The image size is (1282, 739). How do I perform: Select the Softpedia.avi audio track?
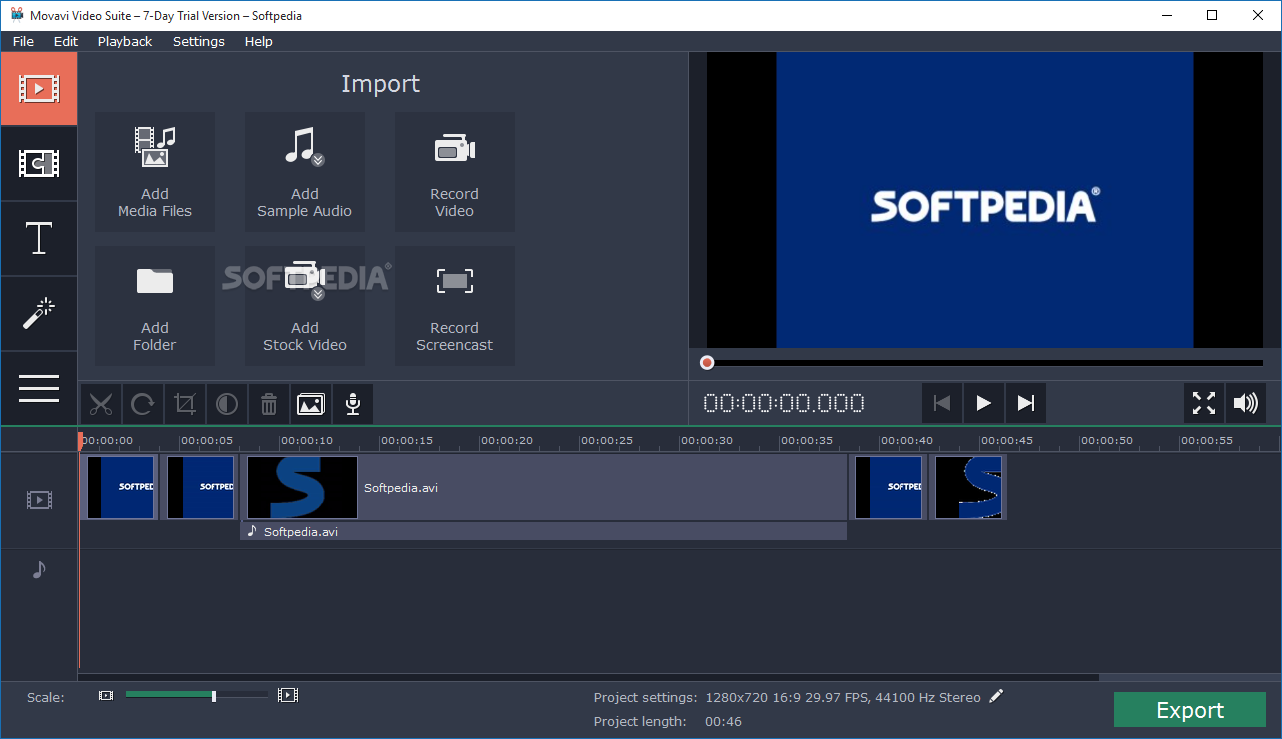click(544, 531)
